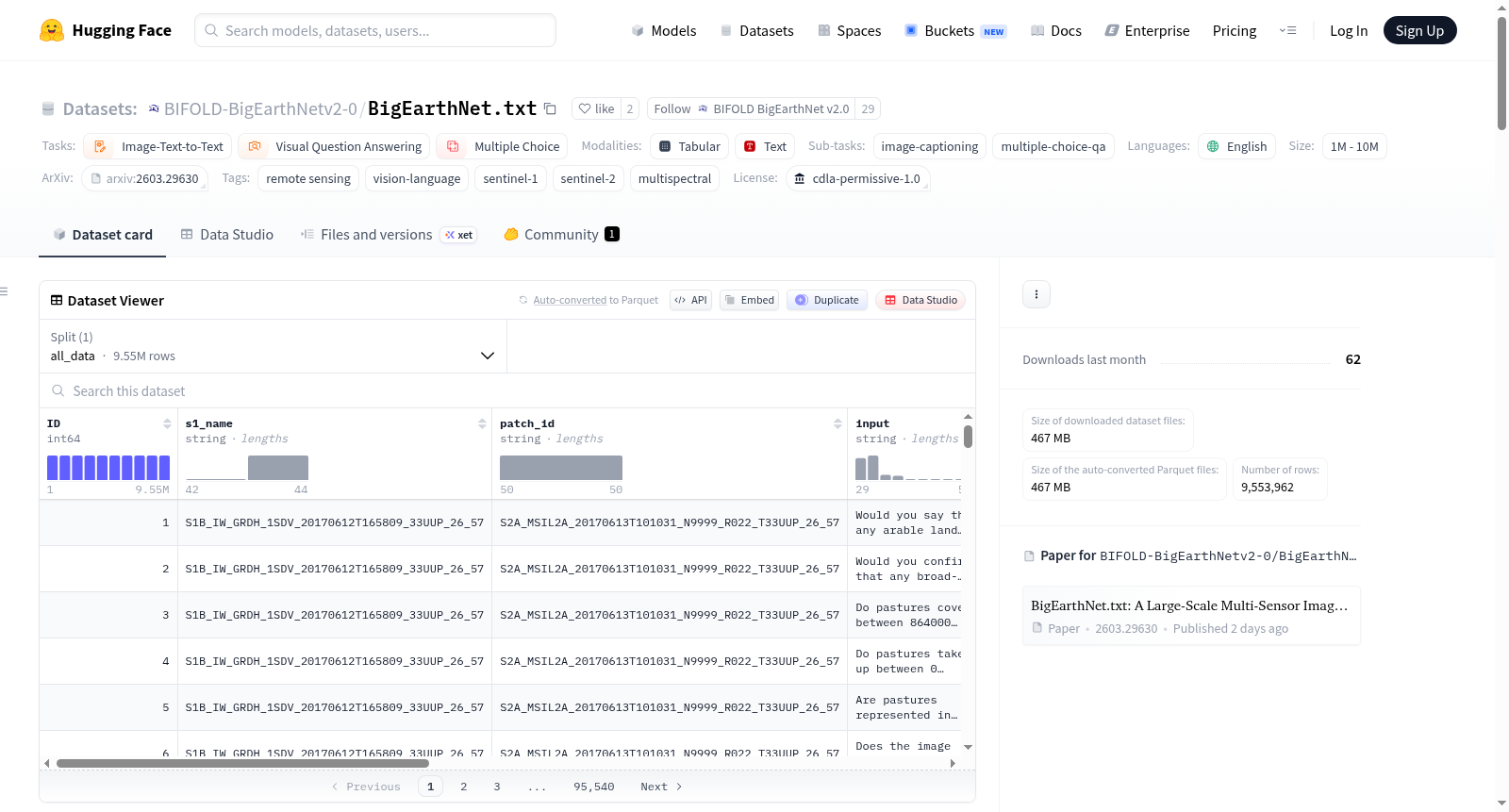
Task: Open the arxiv:2603.29630 tag
Action: click(144, 178)
